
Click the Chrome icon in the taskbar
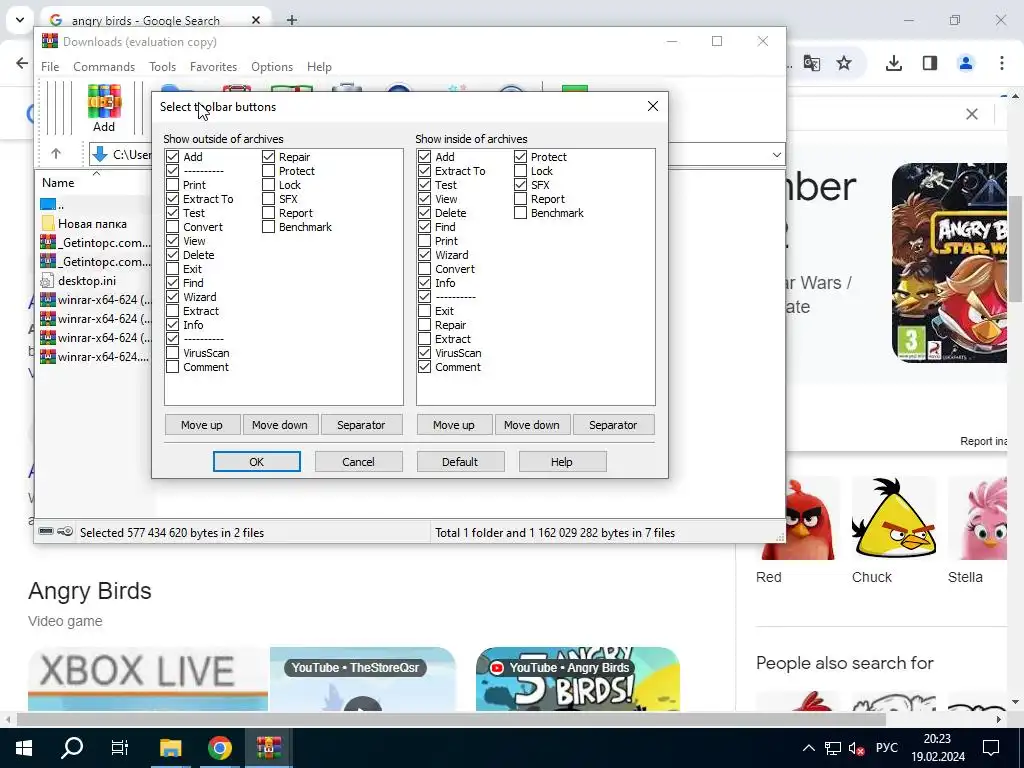tap(220, 748)
